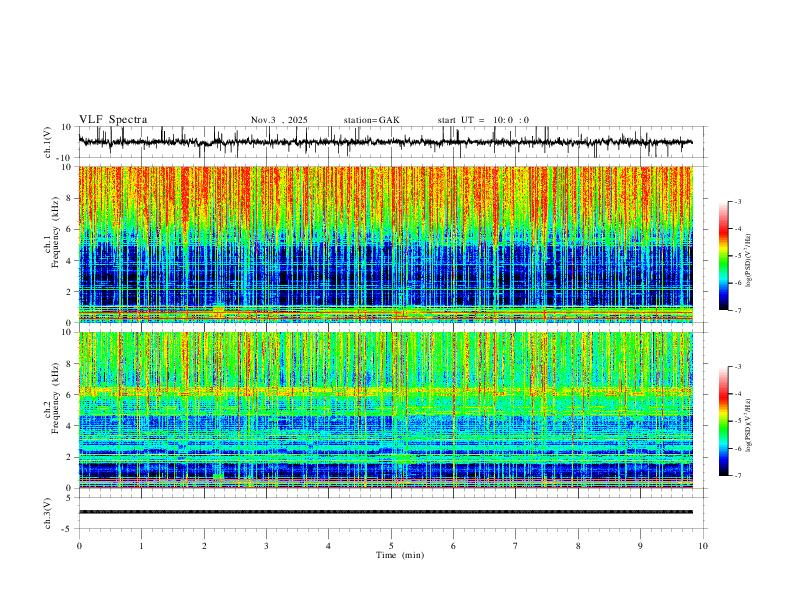The image size is (792, 612).
Task: Click time axis tick label "6"
Action: (453, 546)
